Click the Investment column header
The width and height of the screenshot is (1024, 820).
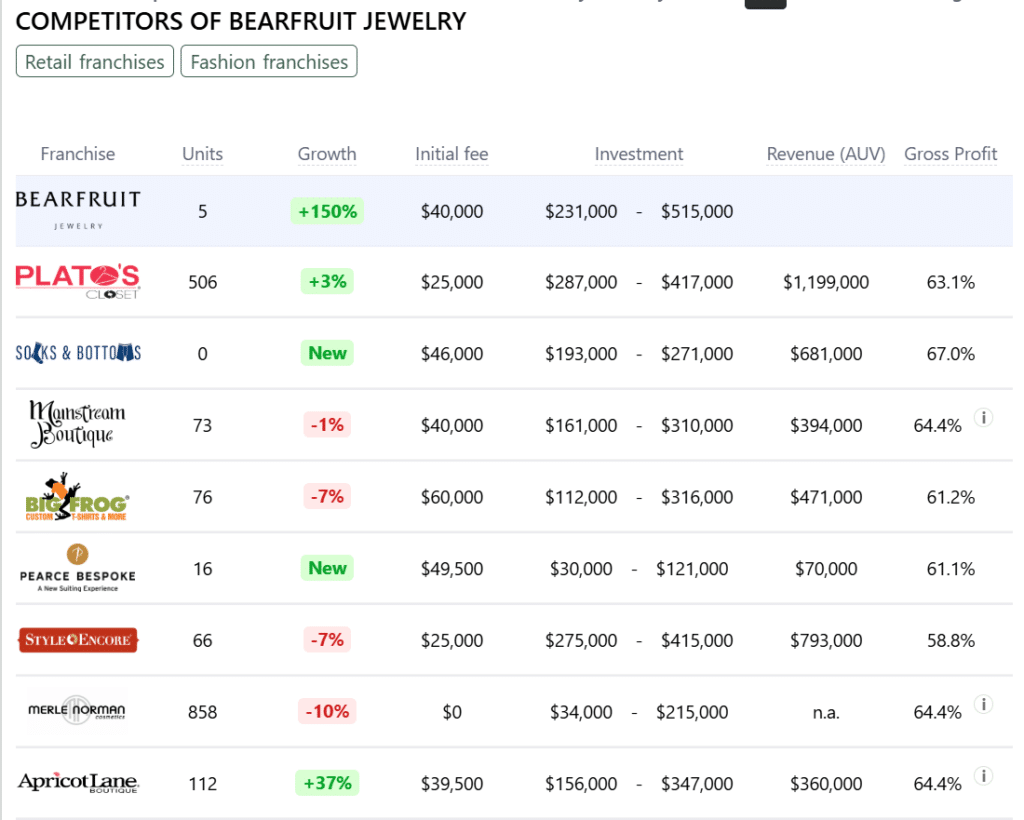pos(639,154)
